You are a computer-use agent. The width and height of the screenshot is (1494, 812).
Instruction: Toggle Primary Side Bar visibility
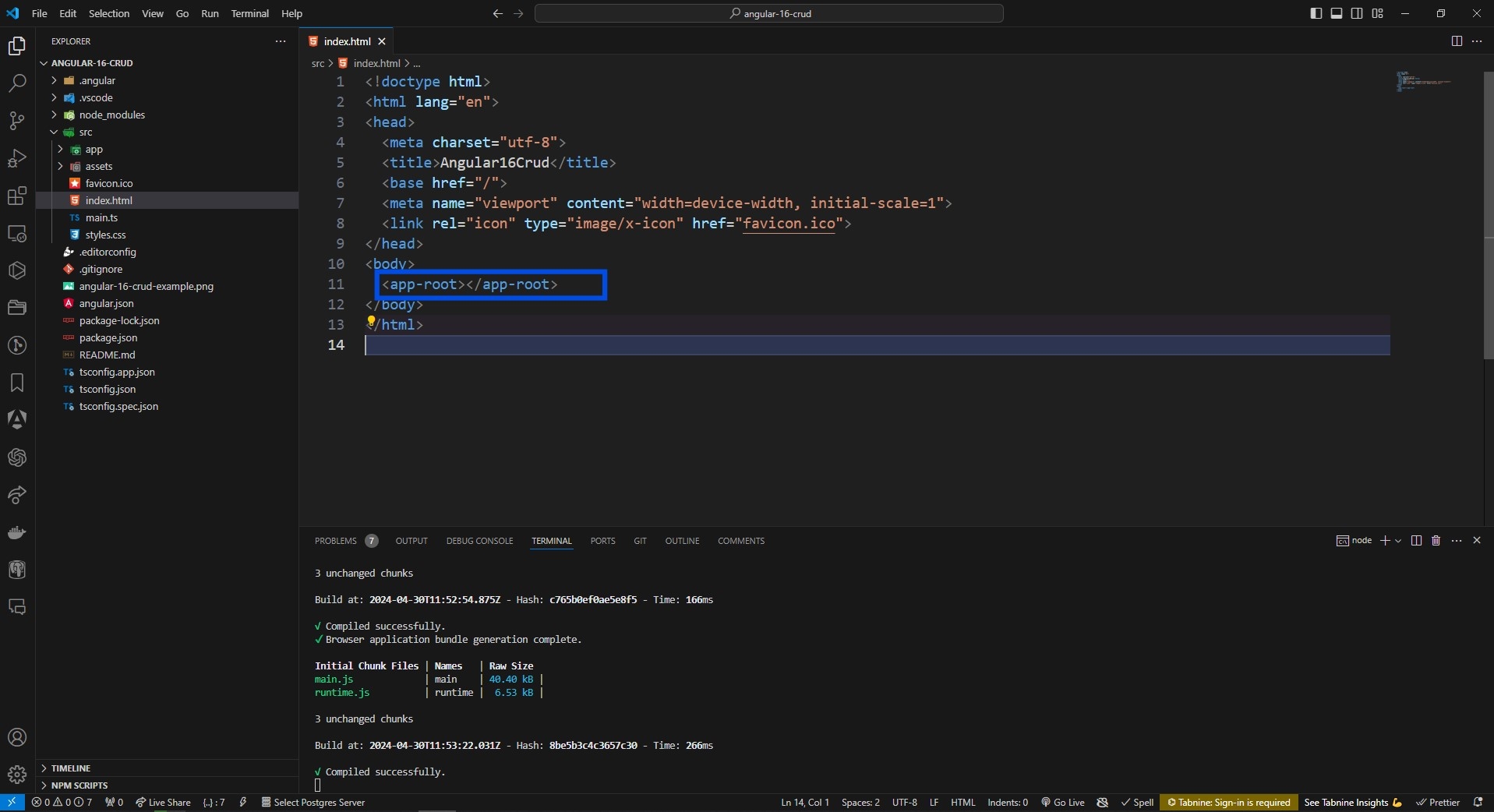tap(1316, 13)
